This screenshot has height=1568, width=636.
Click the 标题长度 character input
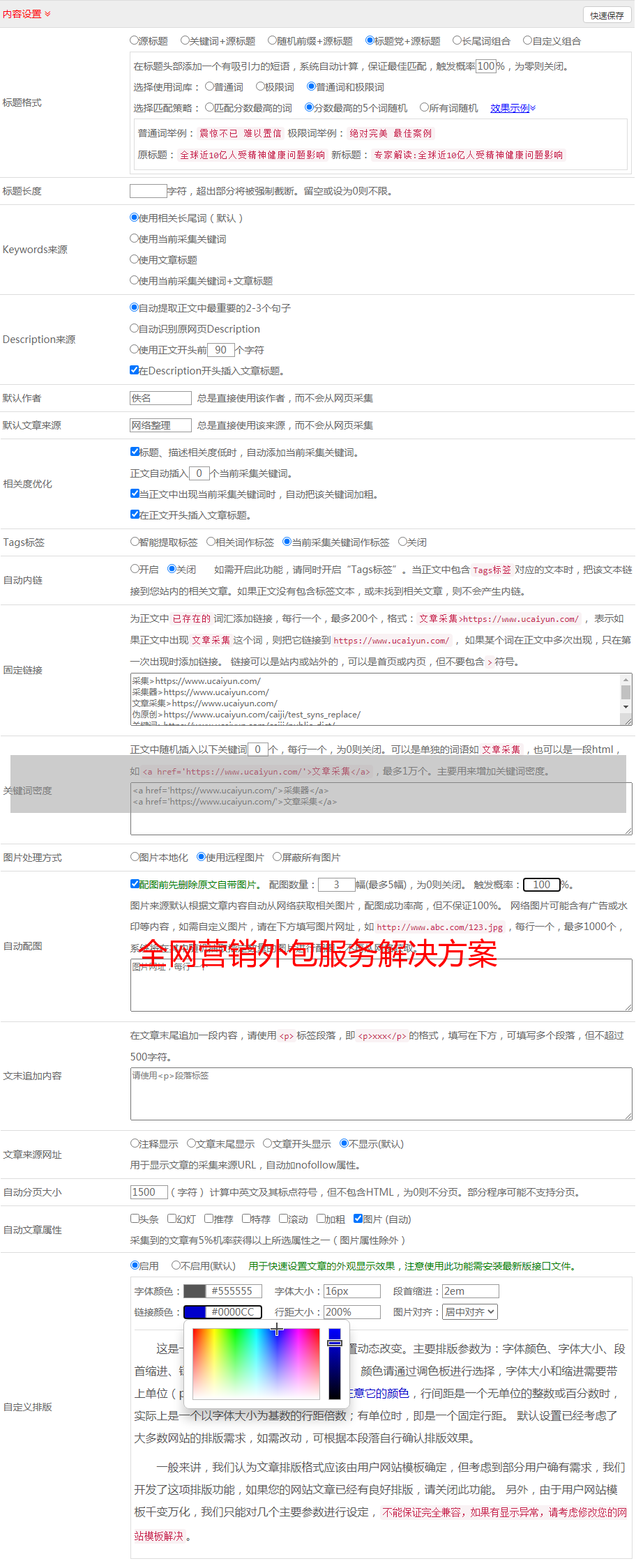149,191
